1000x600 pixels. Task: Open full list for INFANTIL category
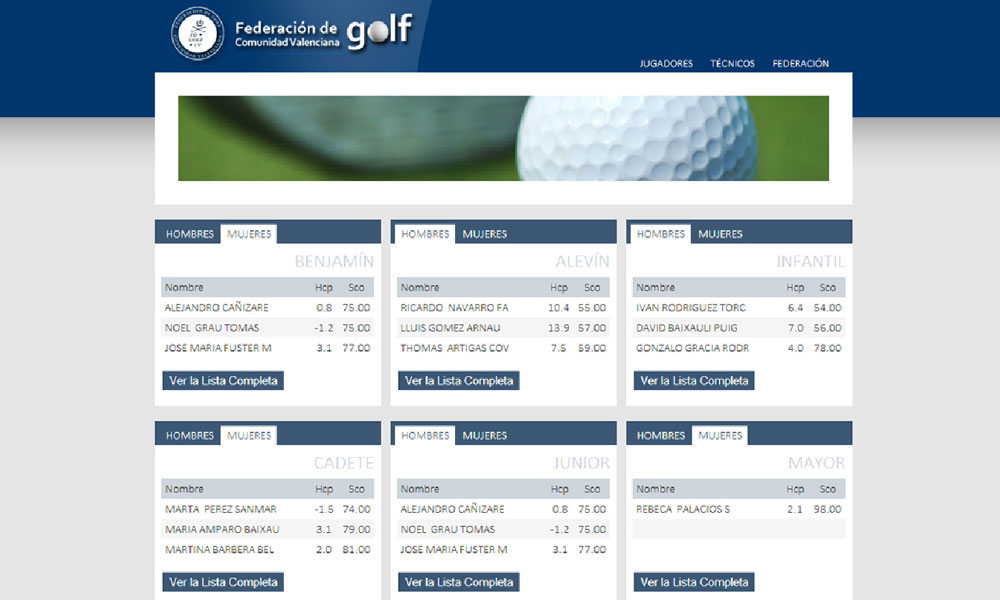tap(694, 380)
